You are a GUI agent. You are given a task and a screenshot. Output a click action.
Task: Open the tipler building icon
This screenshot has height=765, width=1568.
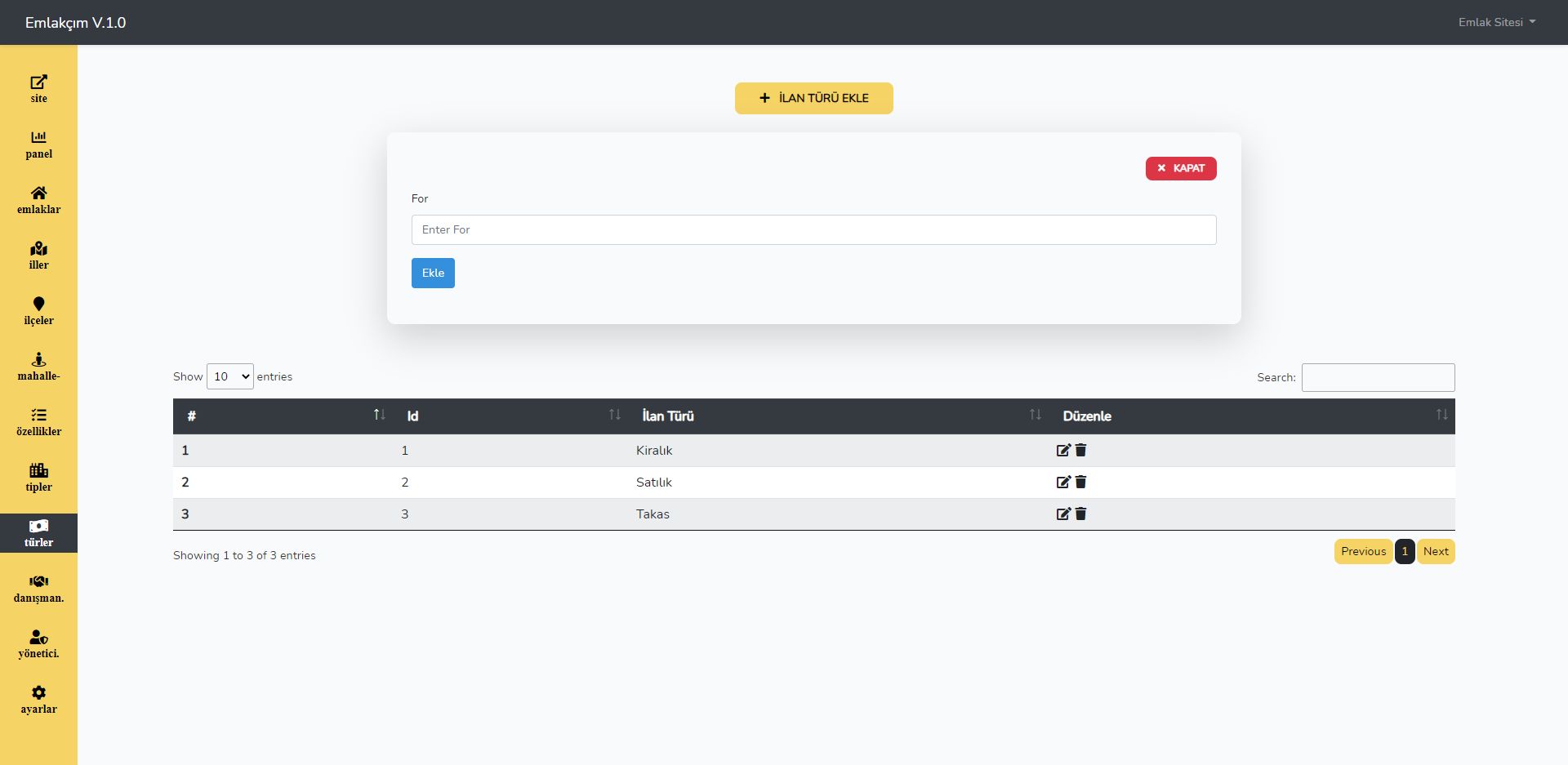pos(38,470)
